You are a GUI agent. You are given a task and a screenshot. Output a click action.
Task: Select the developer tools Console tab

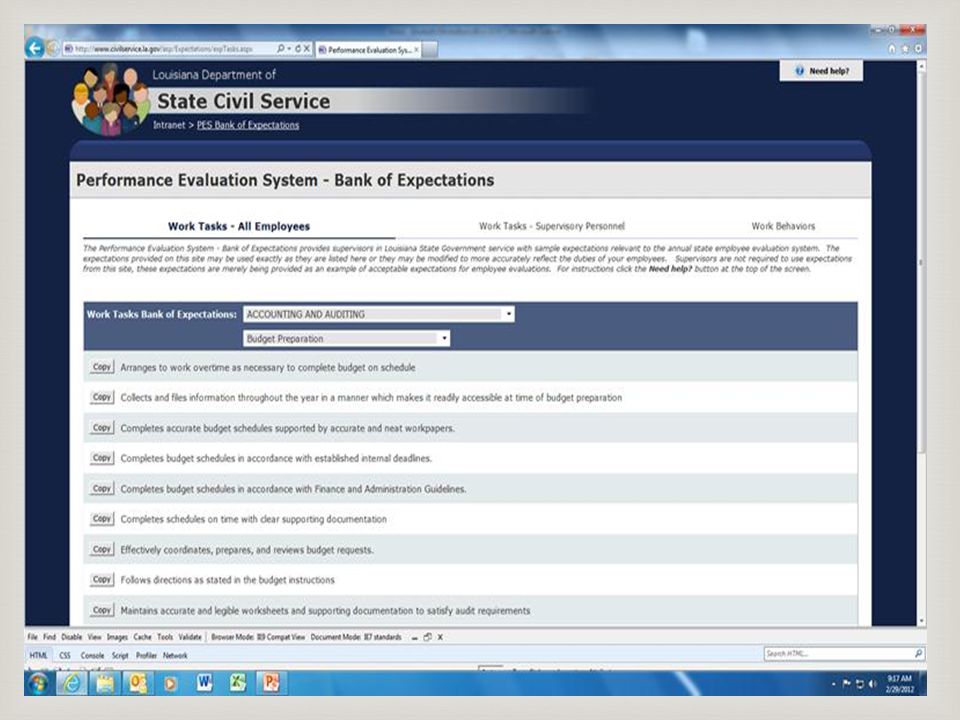[92, 656]
